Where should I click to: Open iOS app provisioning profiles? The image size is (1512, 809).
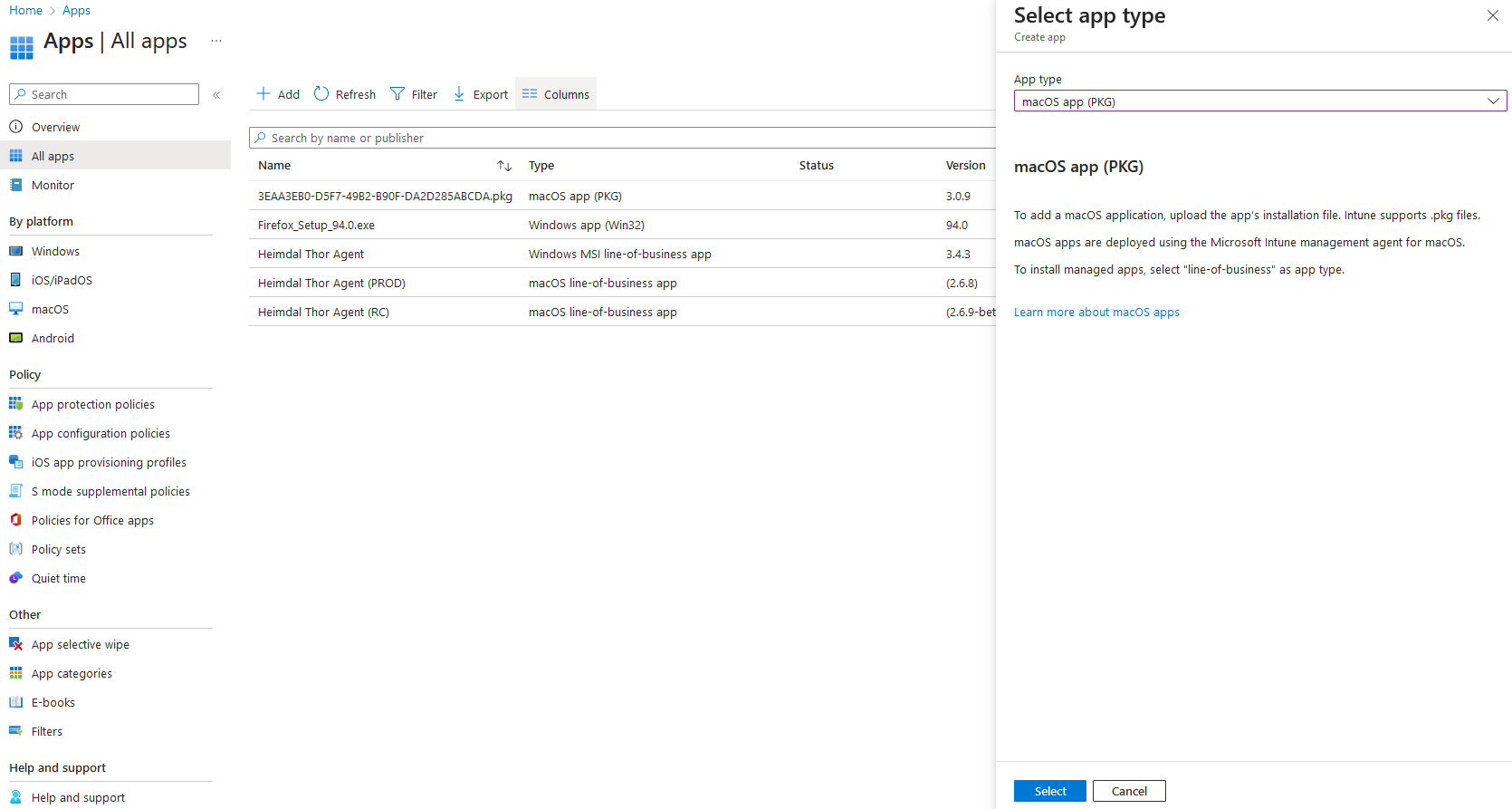(x=109, y=462)
